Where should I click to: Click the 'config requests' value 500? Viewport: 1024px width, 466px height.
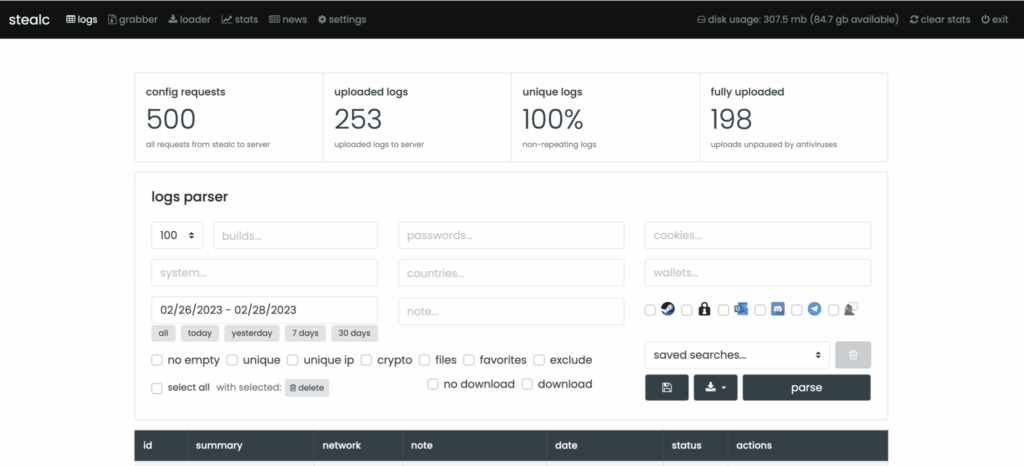click(170, 119)
